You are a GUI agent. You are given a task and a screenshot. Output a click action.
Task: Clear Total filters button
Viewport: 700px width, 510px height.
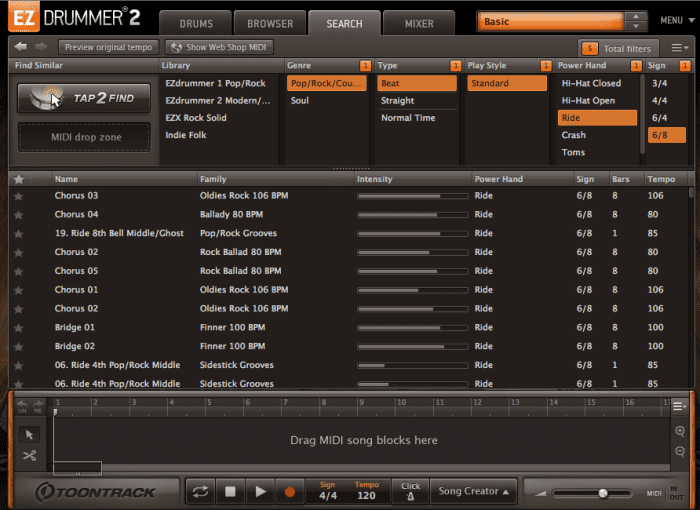[x=619, y=48]
